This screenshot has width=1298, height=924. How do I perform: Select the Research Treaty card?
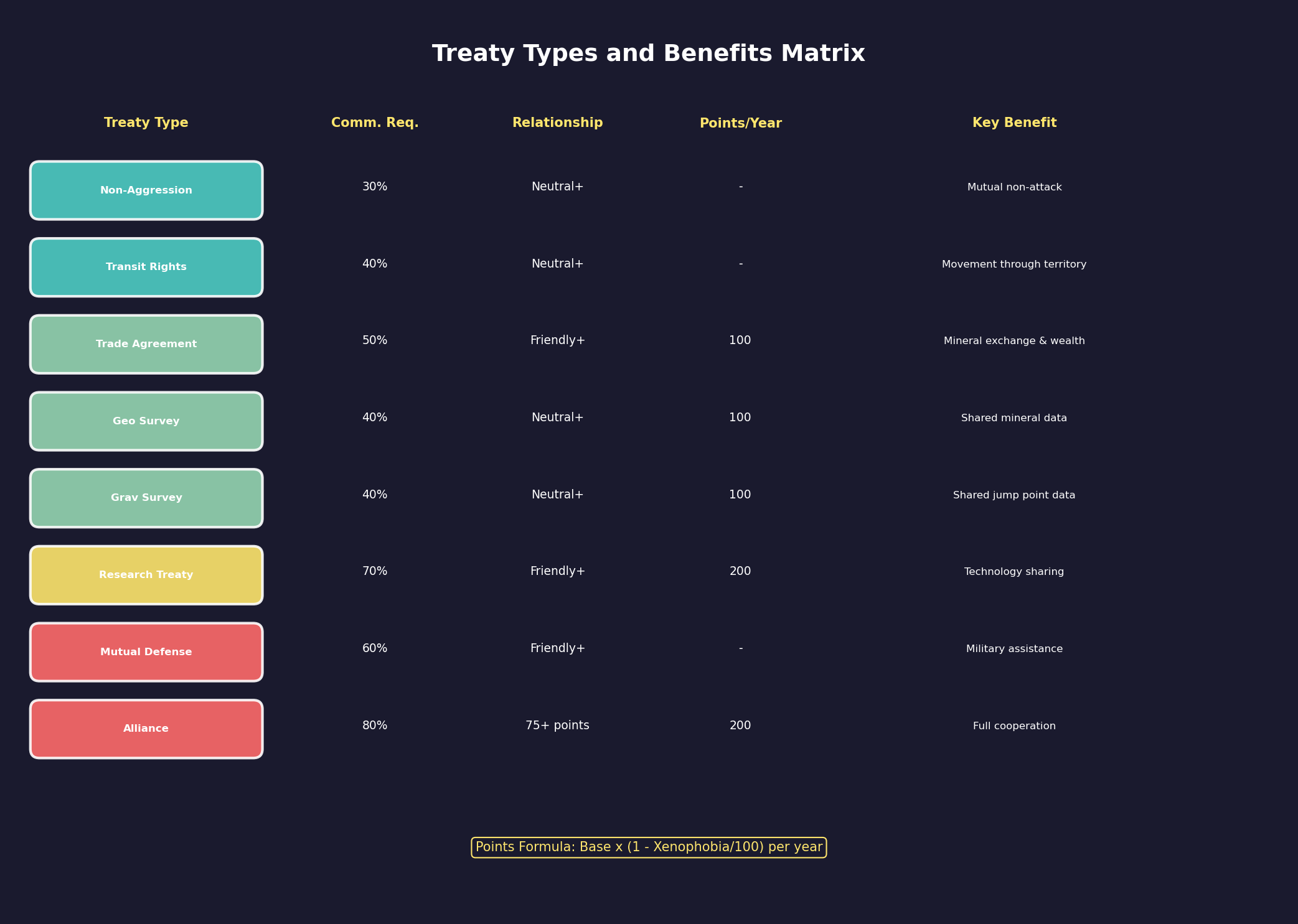pos(146,574)
